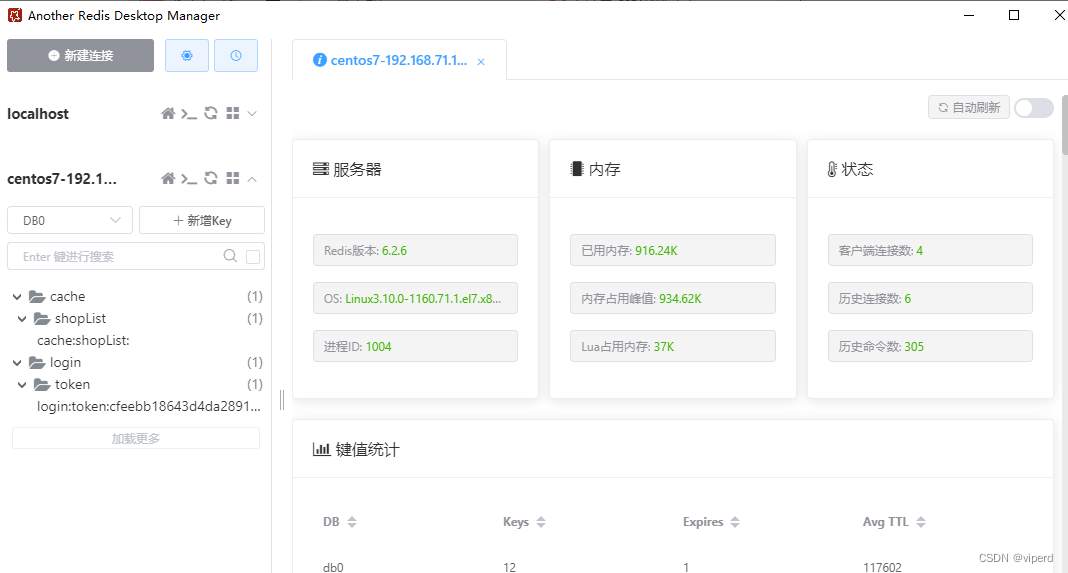The image size is (1068, 573).
Task: Focus the key search input field
Action: (116, 256)
